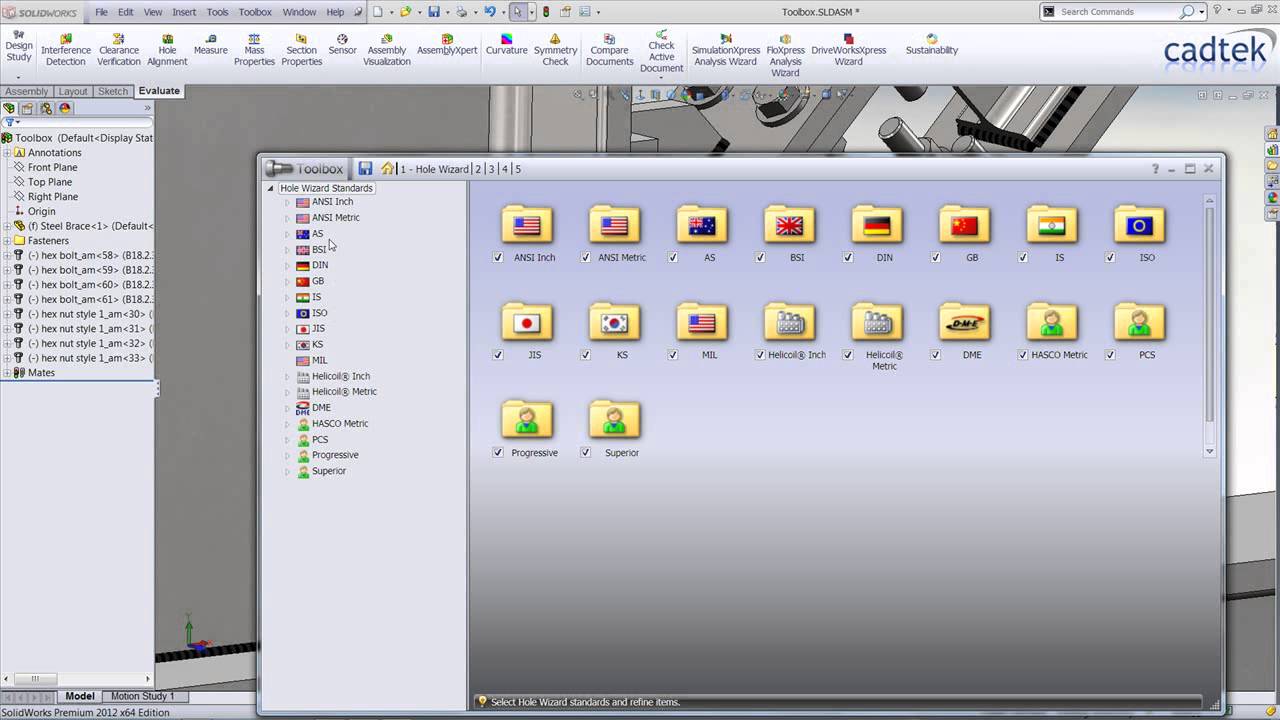The image size is (1280, 720).
Task: Select the Model tab at the bottom
Action: (x=79, y=696)
